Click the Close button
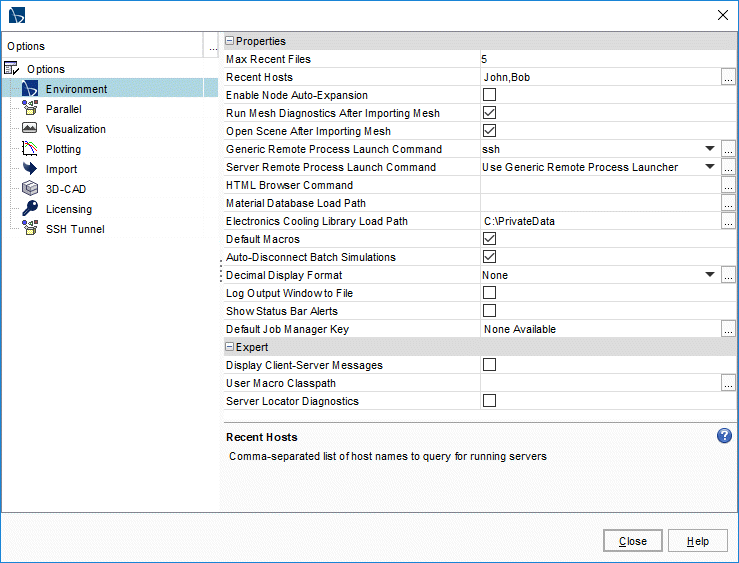Screen dimensions: 739x563 pos(632,541)
